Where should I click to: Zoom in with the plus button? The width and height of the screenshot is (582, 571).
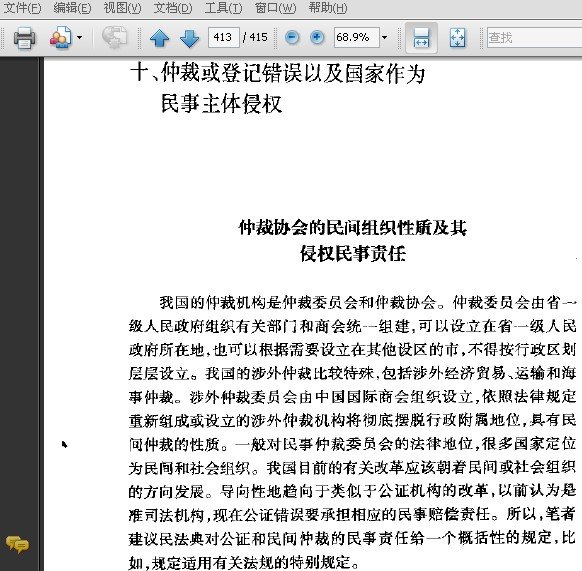[x=317, y=37]
